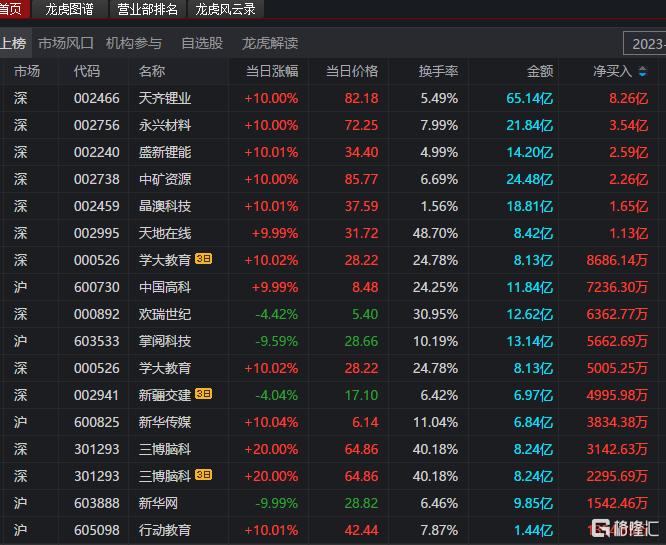
Task: Sort by 净买入 arrow icon
Action: point(643,71)
